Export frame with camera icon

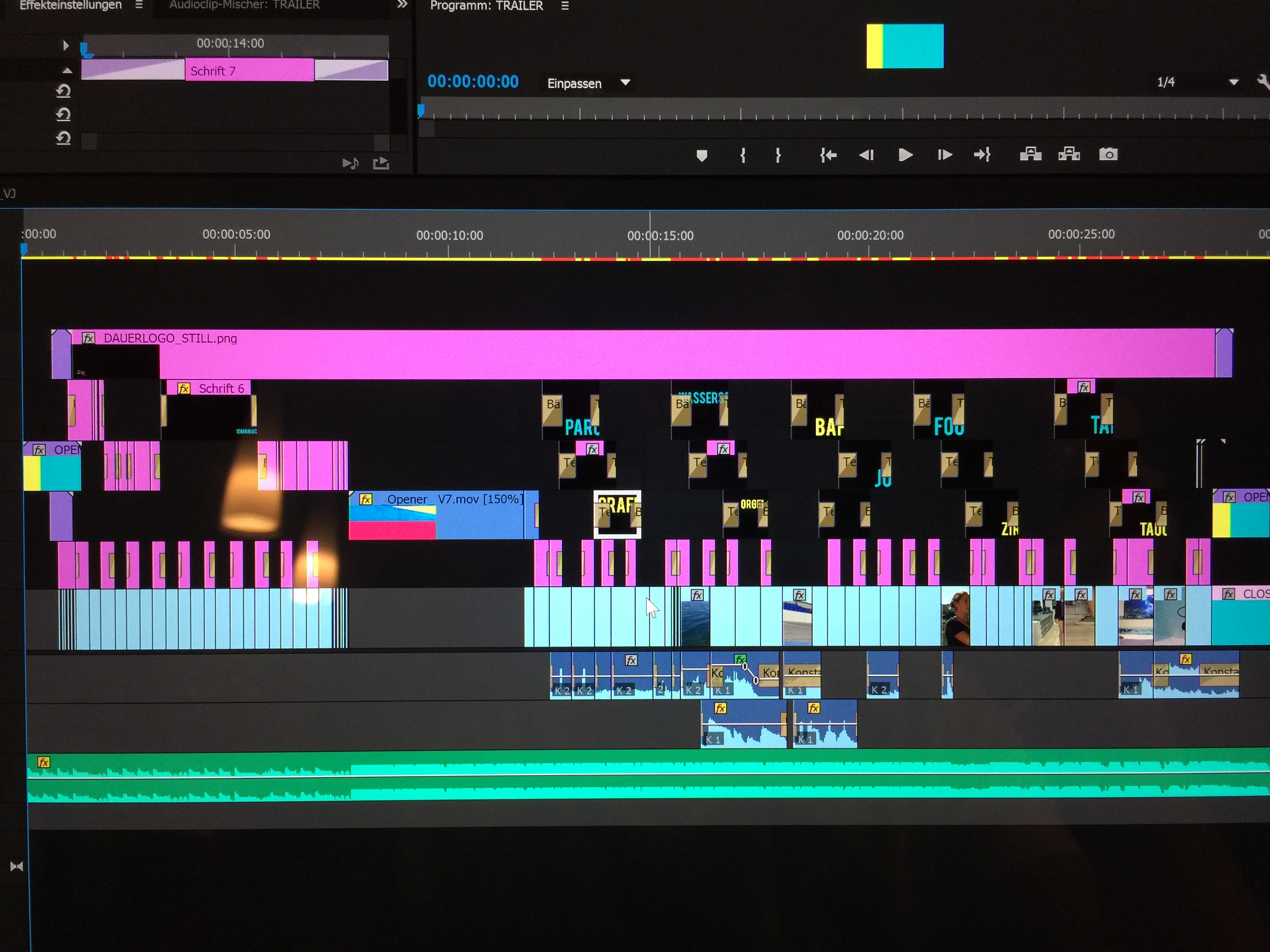[x=1108, y=154]
